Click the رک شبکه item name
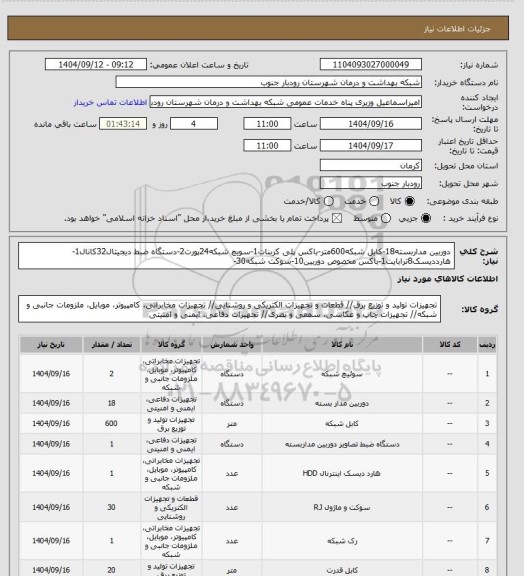The height and width of the screenshot is (576, 524). click(342, 541)
